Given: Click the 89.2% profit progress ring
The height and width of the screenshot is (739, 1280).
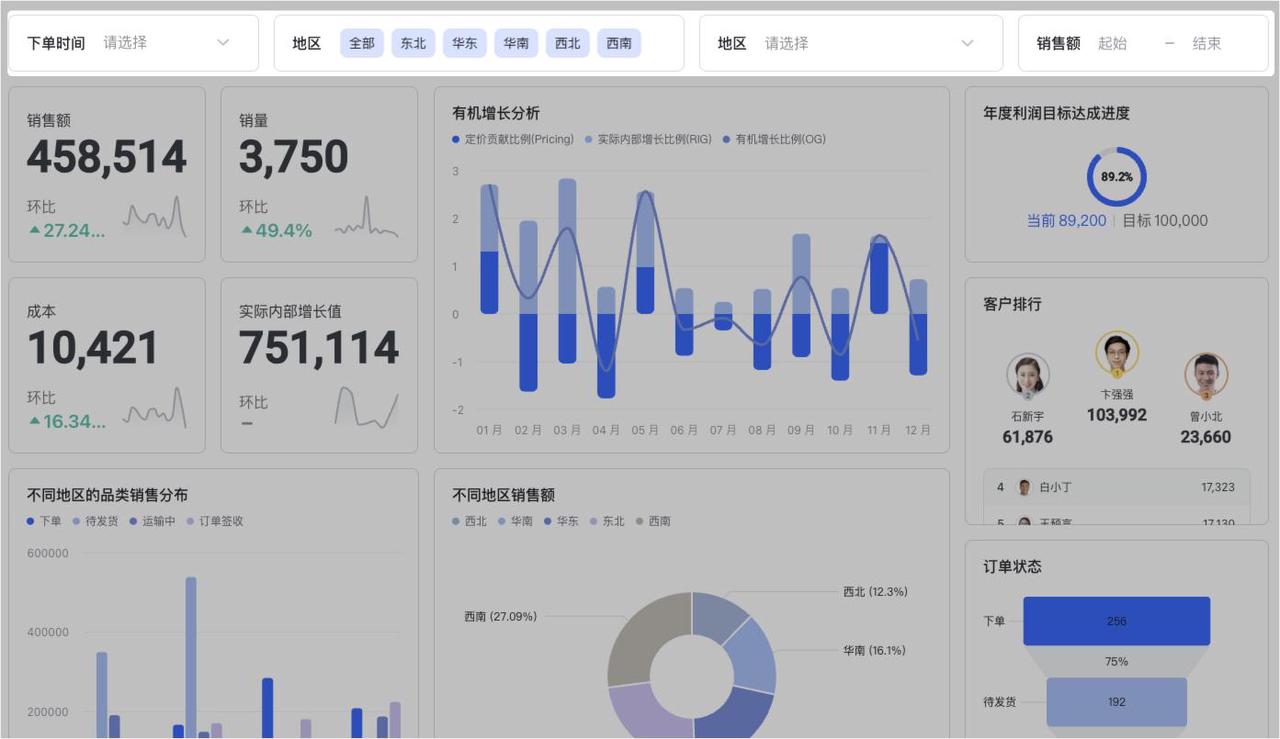Looking at the screenshot, I should 1117,177.
